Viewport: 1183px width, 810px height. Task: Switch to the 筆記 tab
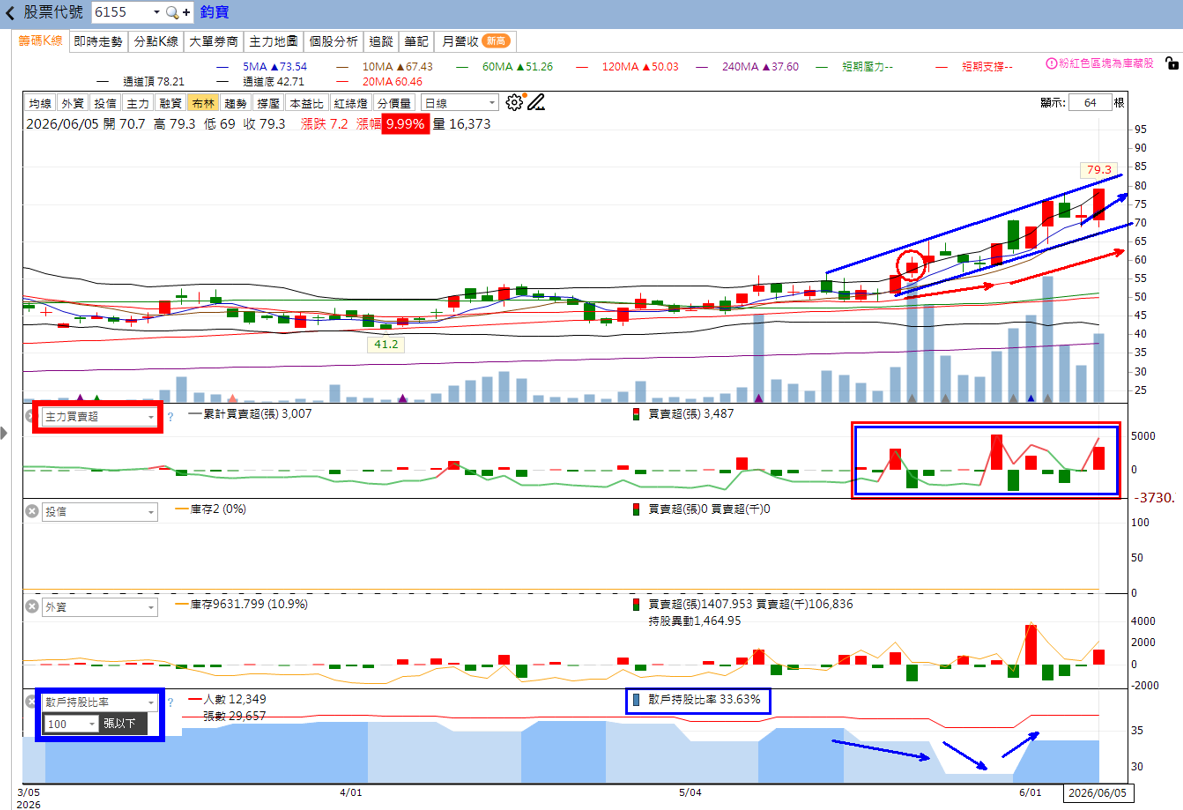click(416, 41)
